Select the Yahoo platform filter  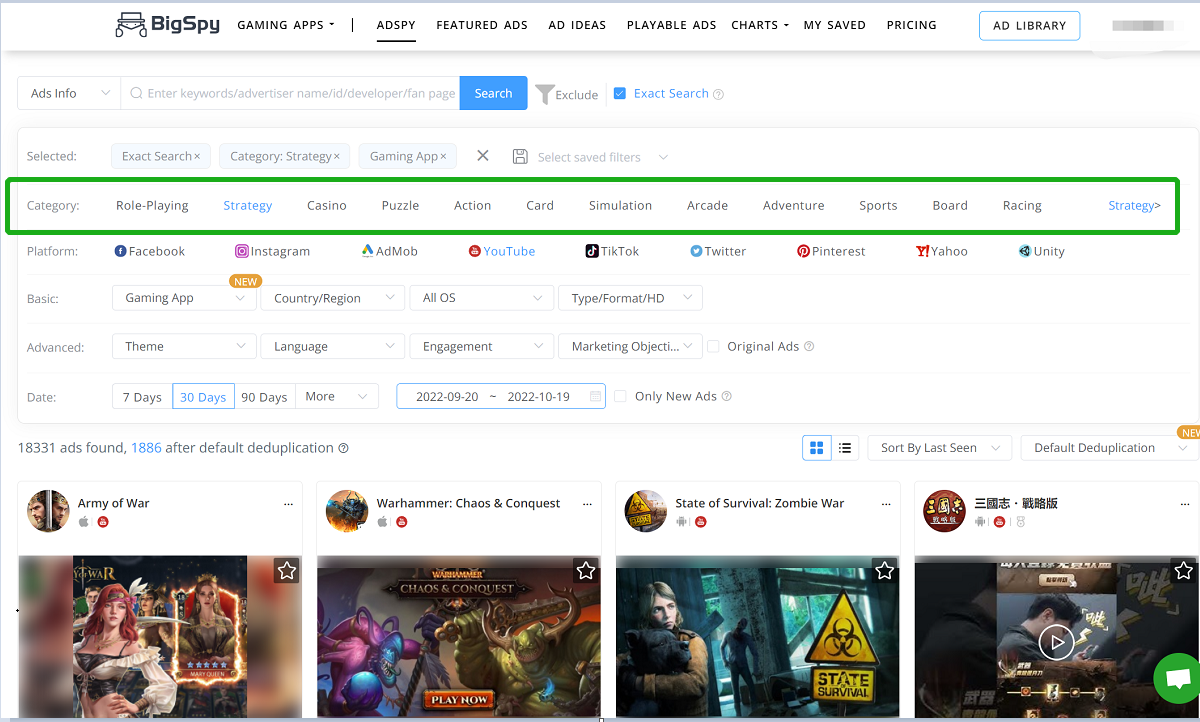click(942, 251)
